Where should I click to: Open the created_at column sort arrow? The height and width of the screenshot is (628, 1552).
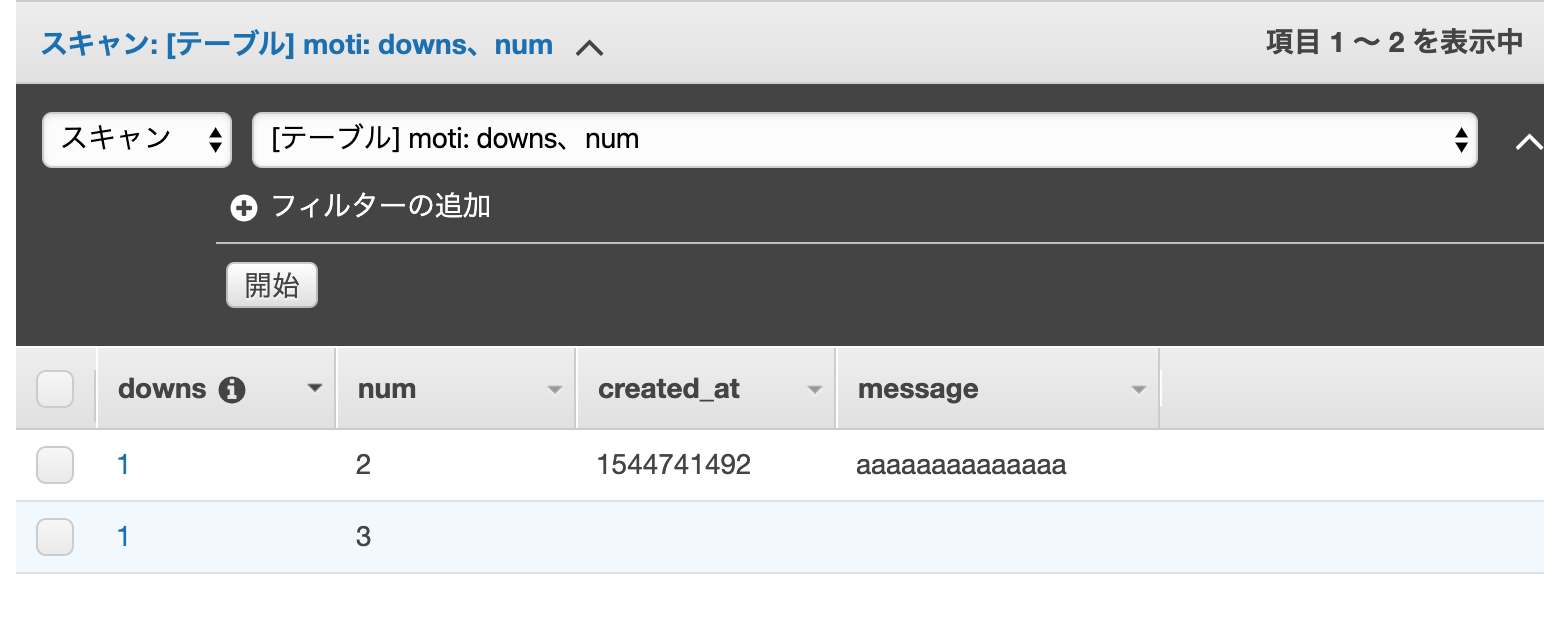pos(815,390)
